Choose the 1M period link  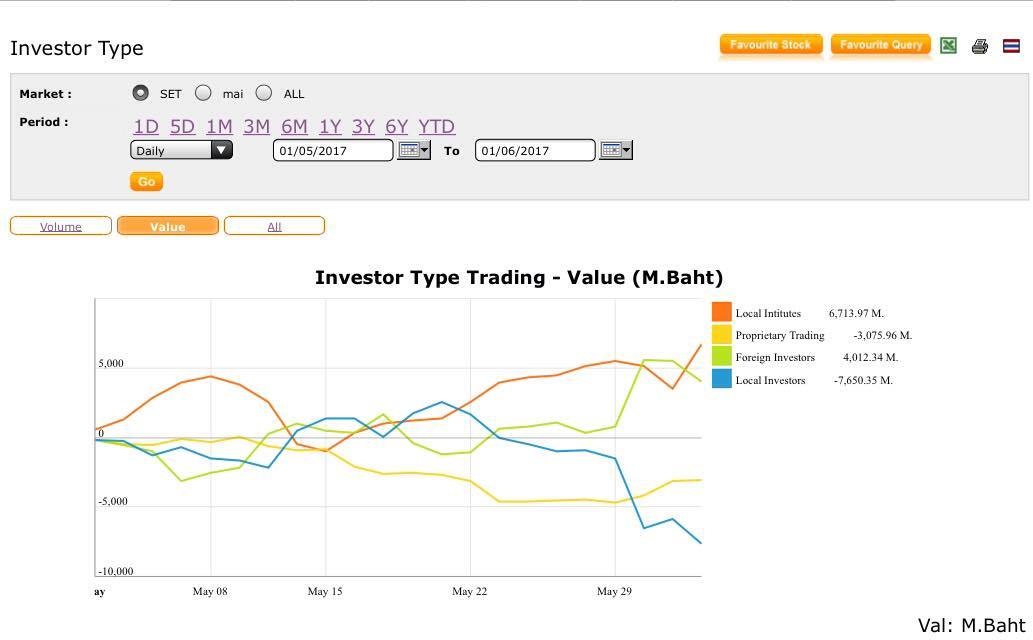[x=219, y=126]
